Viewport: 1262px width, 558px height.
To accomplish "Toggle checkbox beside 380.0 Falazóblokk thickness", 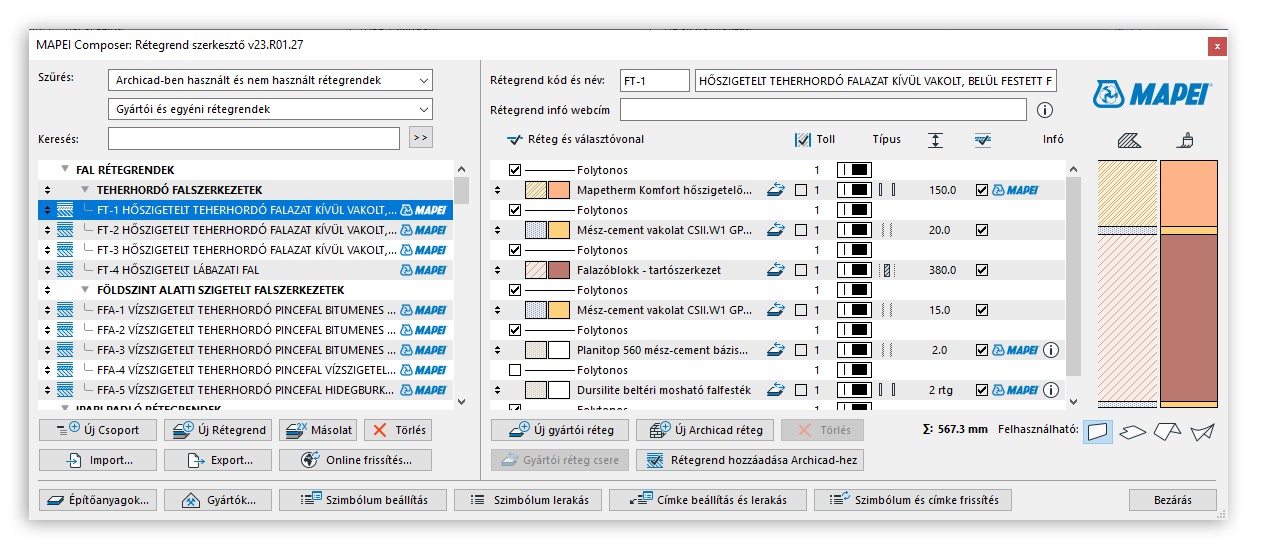I will (x=981, y=270).
